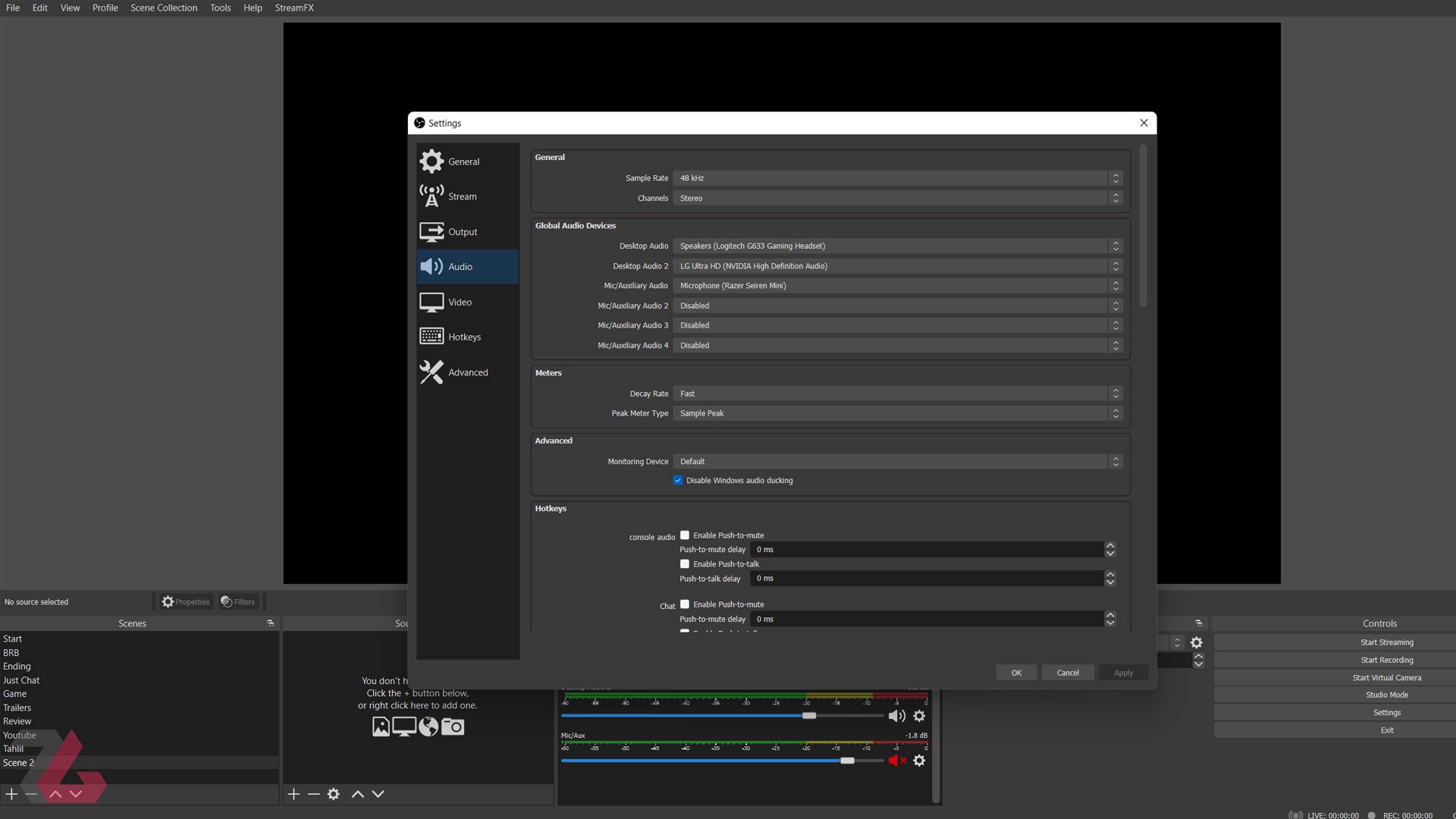Screen dimensions: 1456x819
Task: Click the General settings gear icon
Action: tap(431, 161)
